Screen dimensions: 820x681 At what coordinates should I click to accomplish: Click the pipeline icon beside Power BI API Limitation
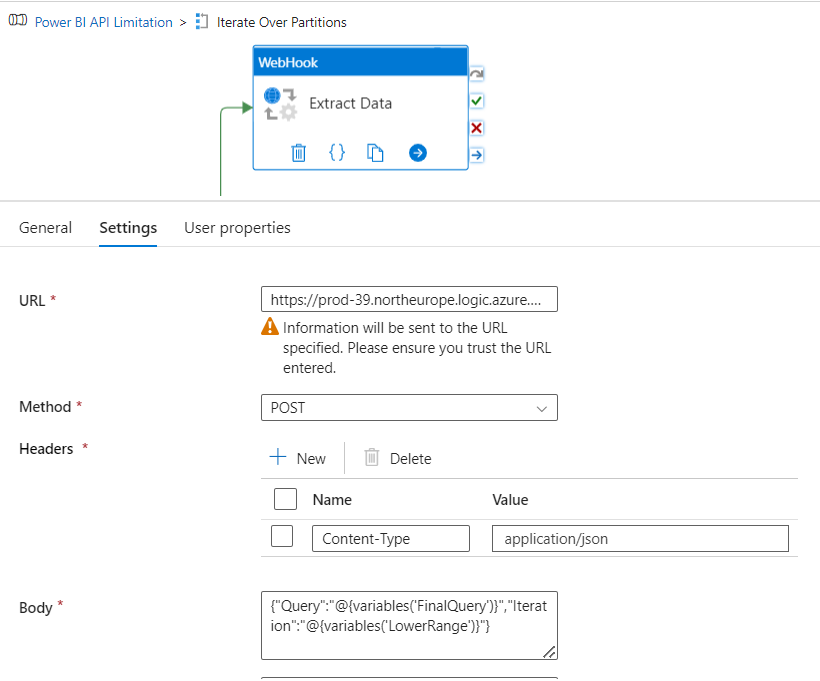(x=18, y=22)
